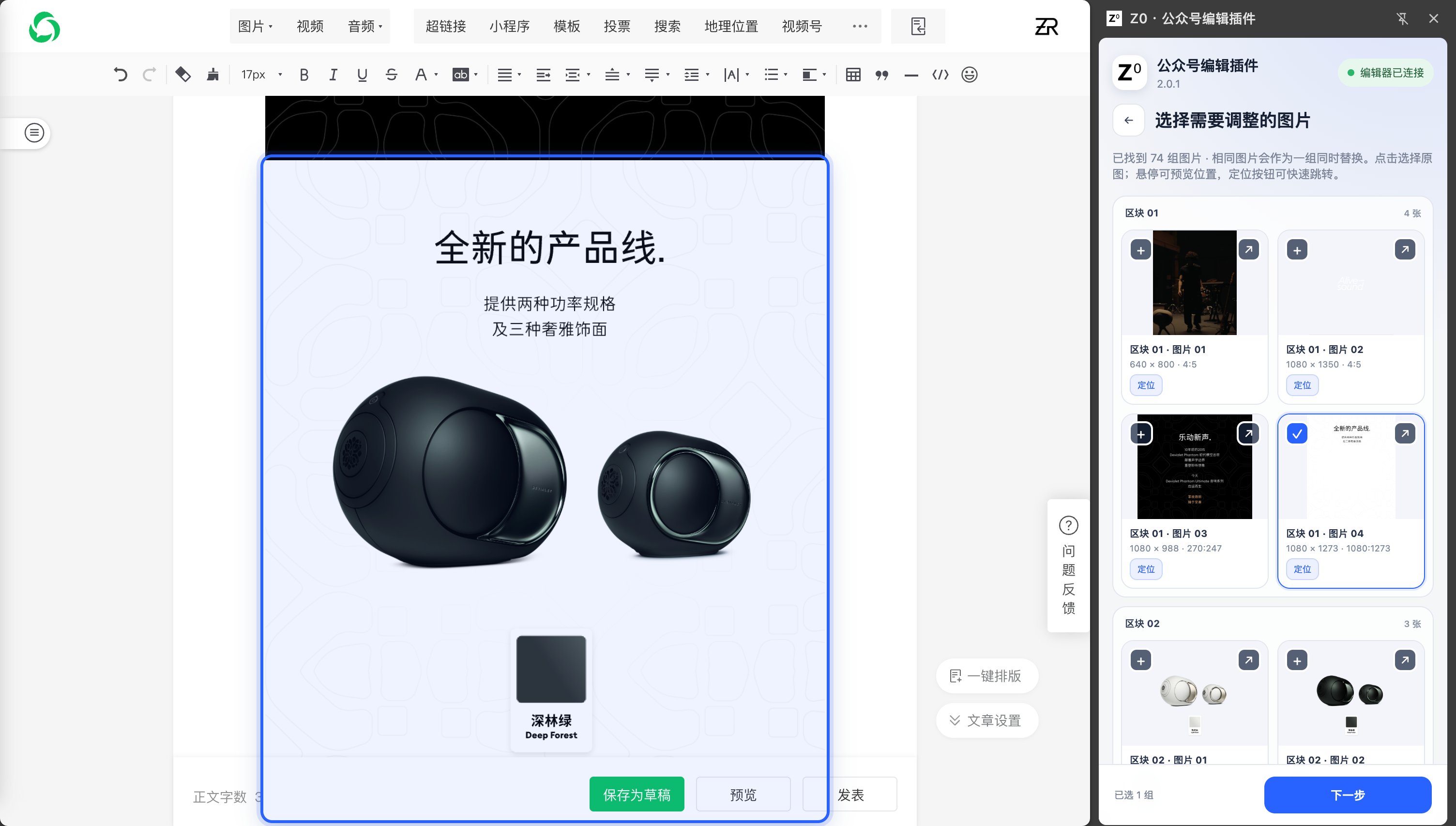
Task: Open the emoji picker icon
Action: [x=969, y=74]
